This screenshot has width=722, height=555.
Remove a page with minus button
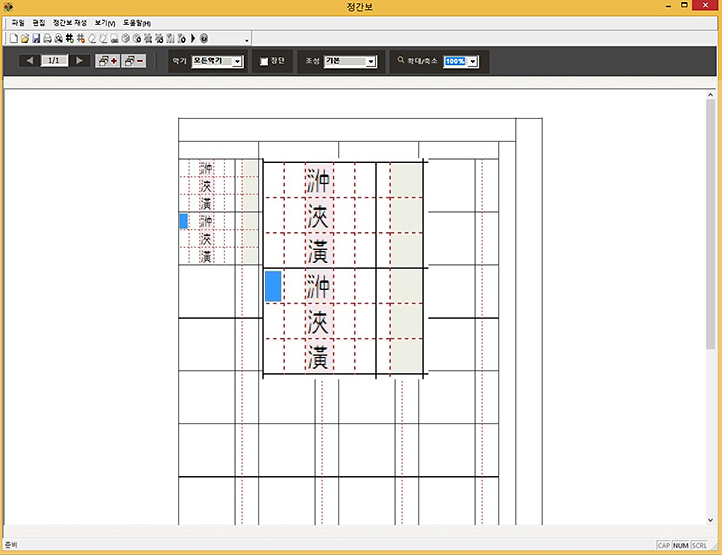[134, 60]
